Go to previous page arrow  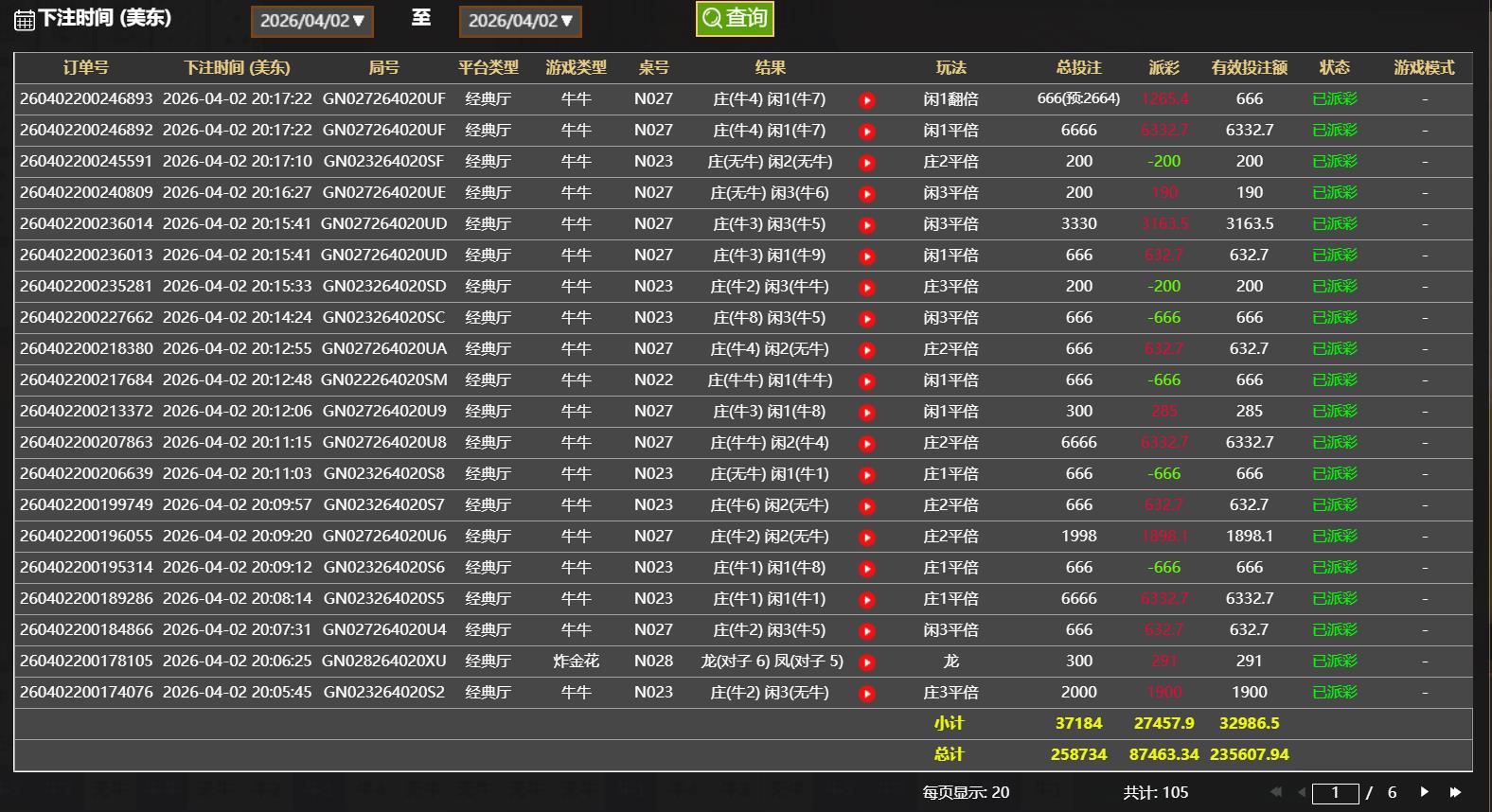[x=1302, y=792]
